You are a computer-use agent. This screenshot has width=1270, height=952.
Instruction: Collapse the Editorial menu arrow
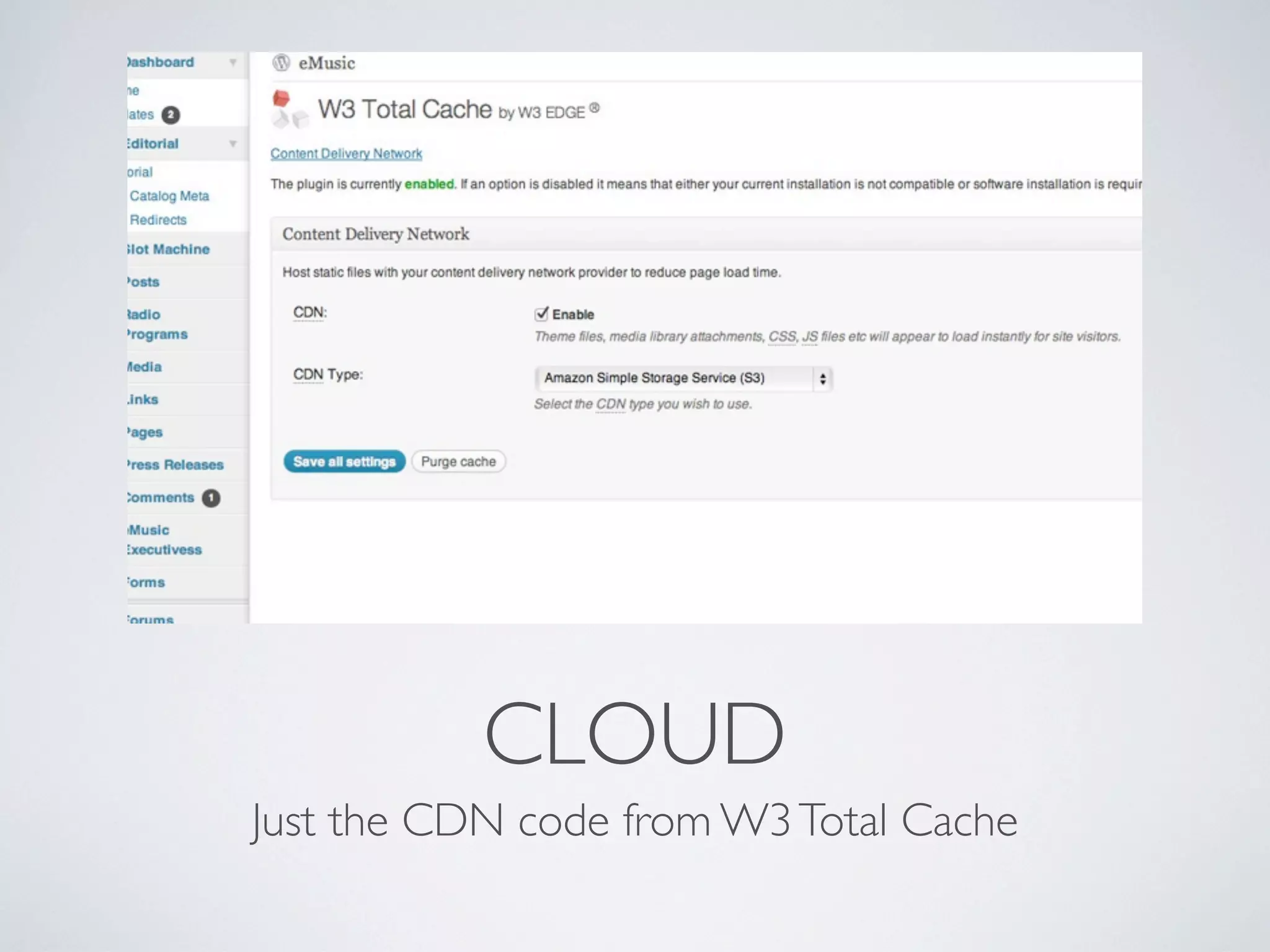coord(233,144)
